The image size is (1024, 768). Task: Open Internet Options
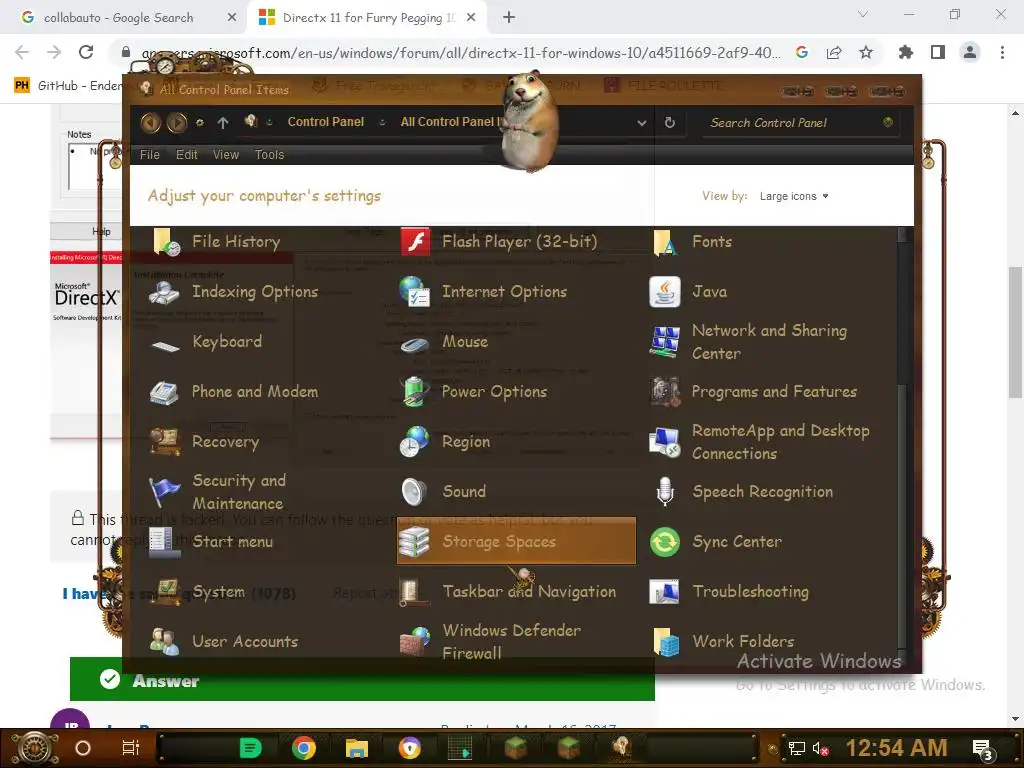483,292
